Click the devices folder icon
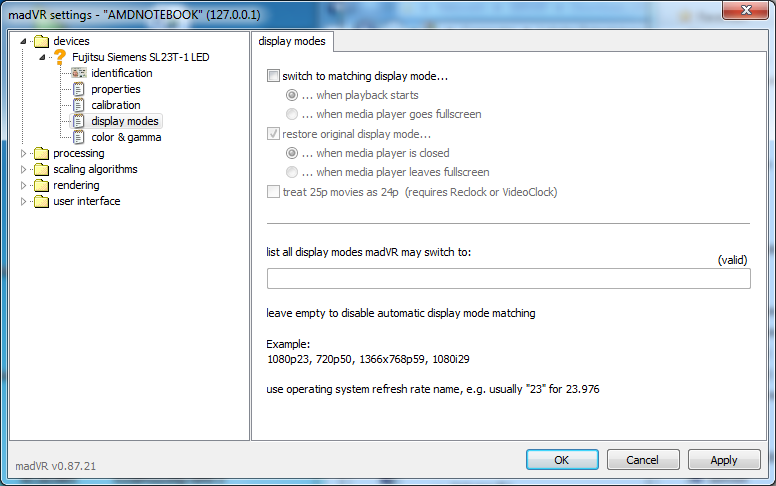This screenshot has width=776, height=486. tap(42, 41)
